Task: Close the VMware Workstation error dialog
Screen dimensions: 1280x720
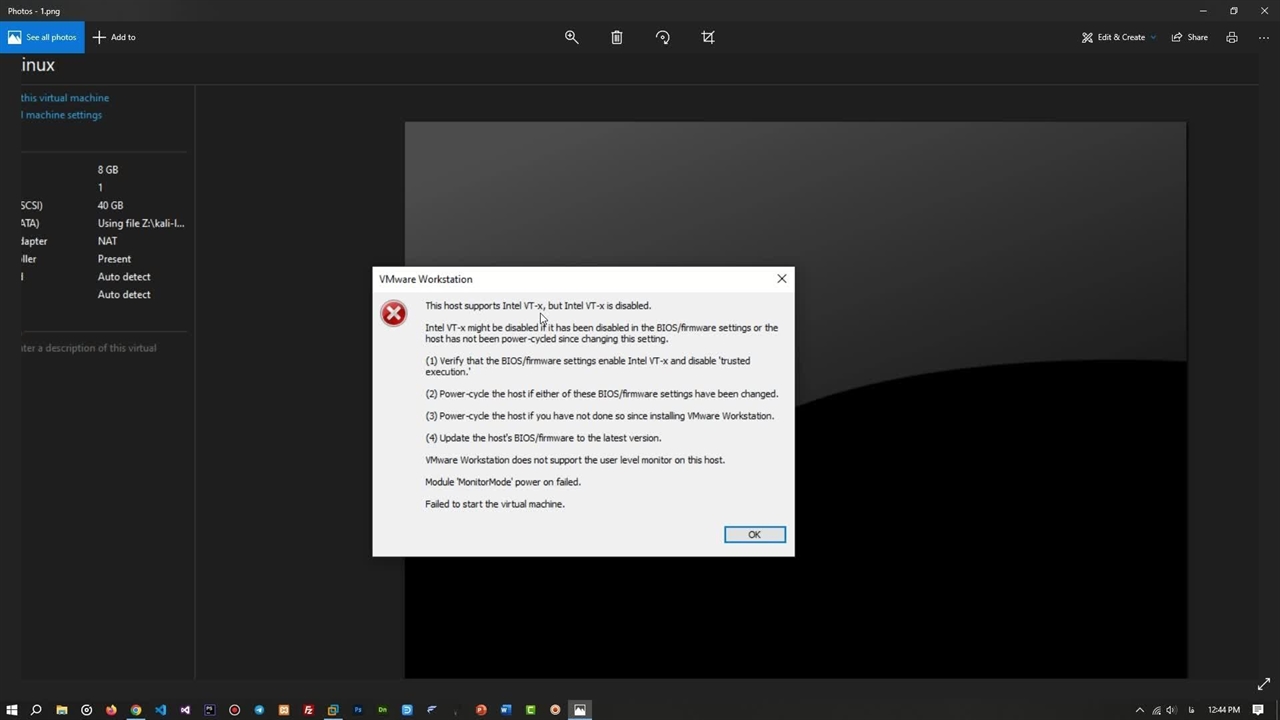Action: [x=782, y=279]
